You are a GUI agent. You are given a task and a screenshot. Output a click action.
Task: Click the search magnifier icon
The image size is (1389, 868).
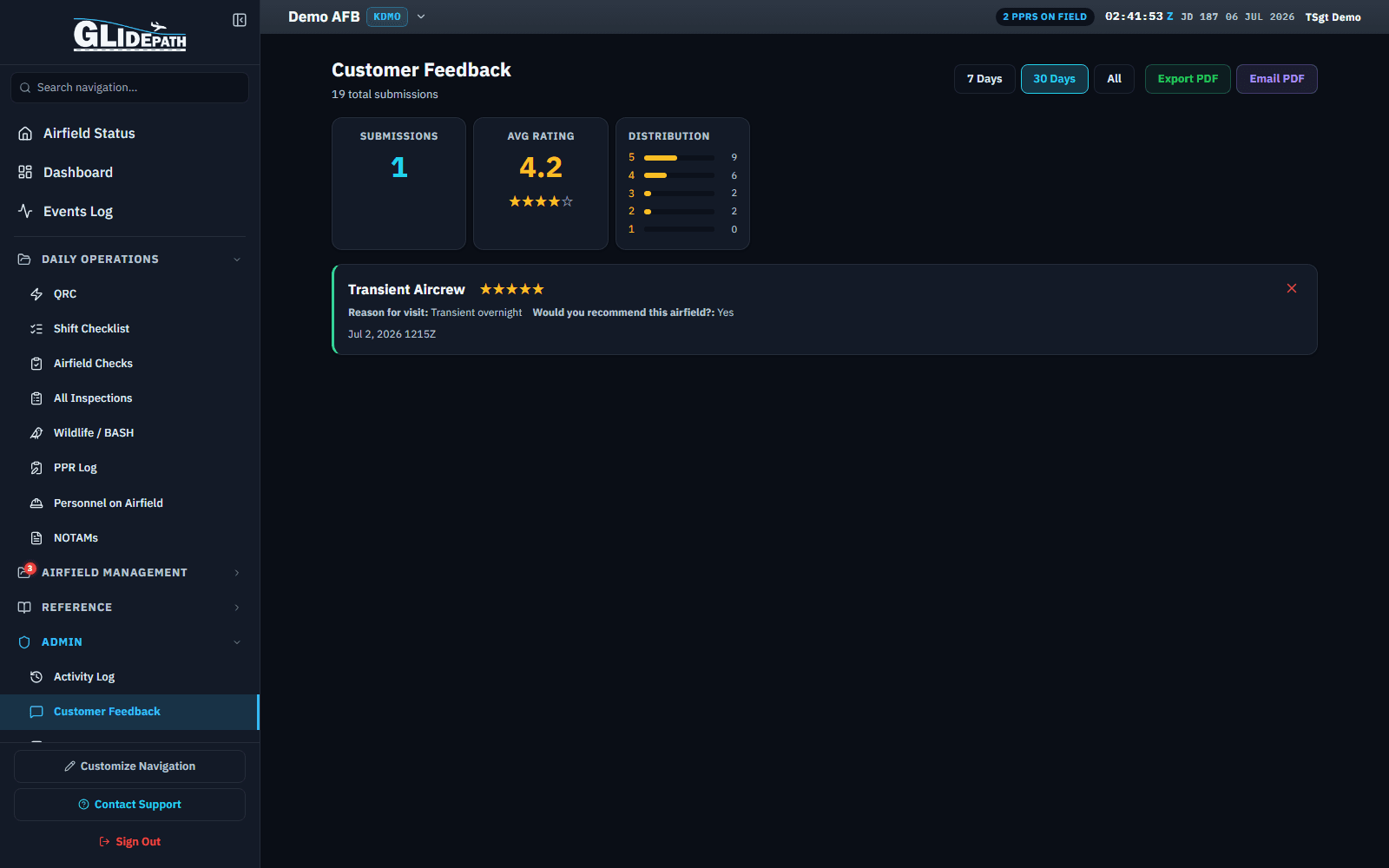point(25,88)
